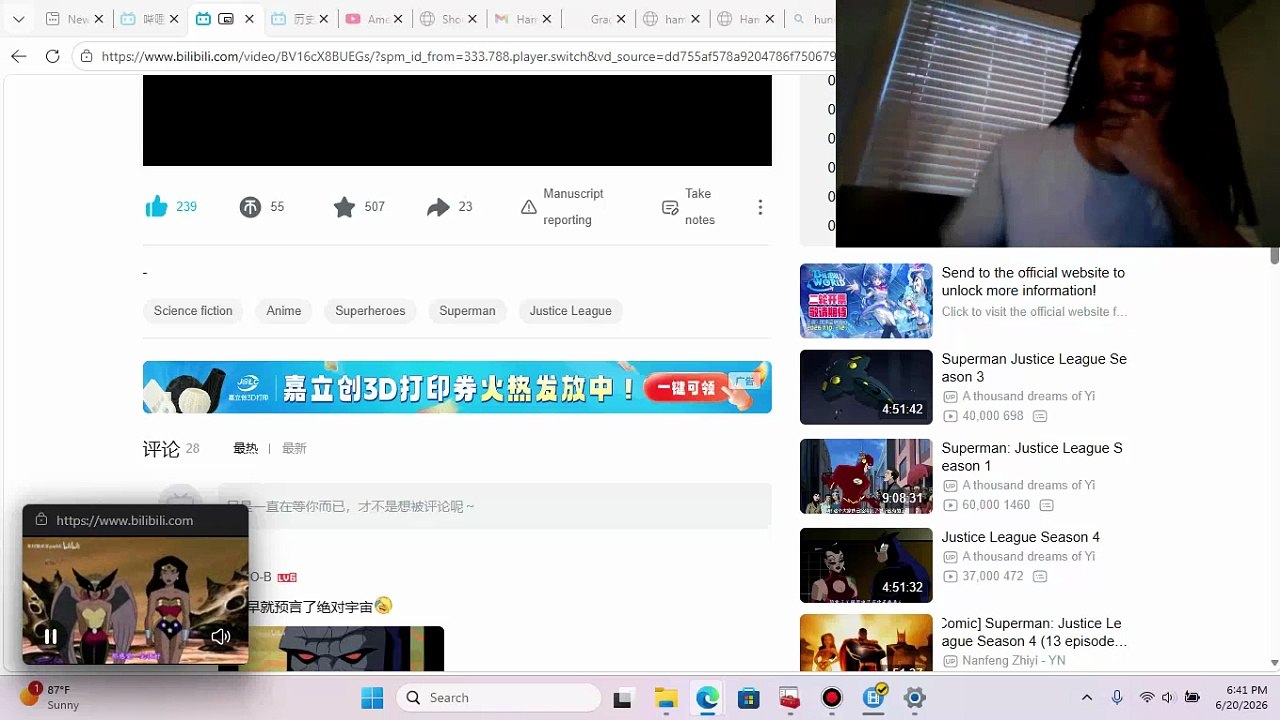Switch to the second bilibili tab
The width and height of the screenshot is (1280, 720).
tap(226, 19)
